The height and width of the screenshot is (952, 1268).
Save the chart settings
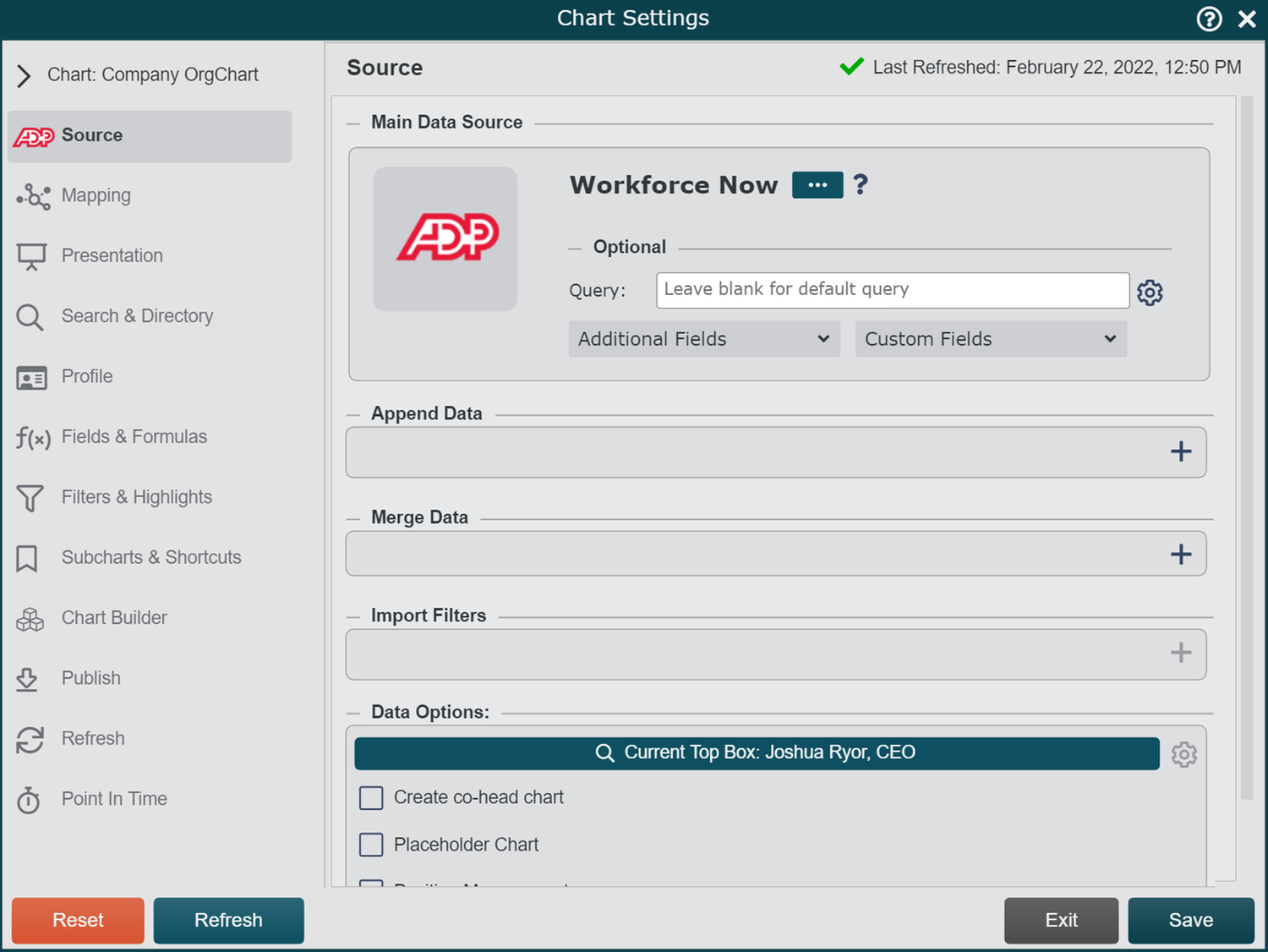pyautogui.click(x=1191, y=920)
